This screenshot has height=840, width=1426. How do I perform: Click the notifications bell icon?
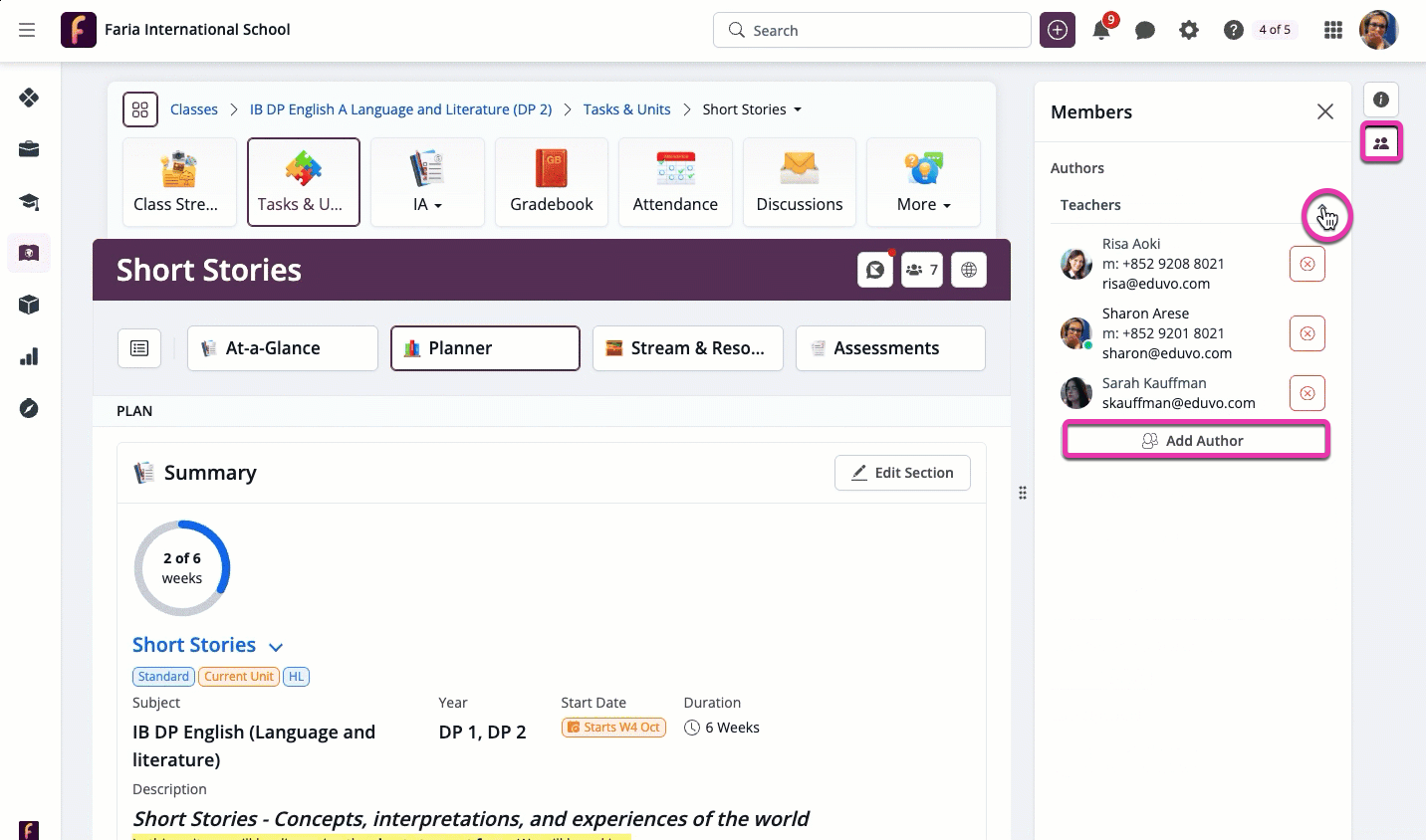(x=1101, y=31)
